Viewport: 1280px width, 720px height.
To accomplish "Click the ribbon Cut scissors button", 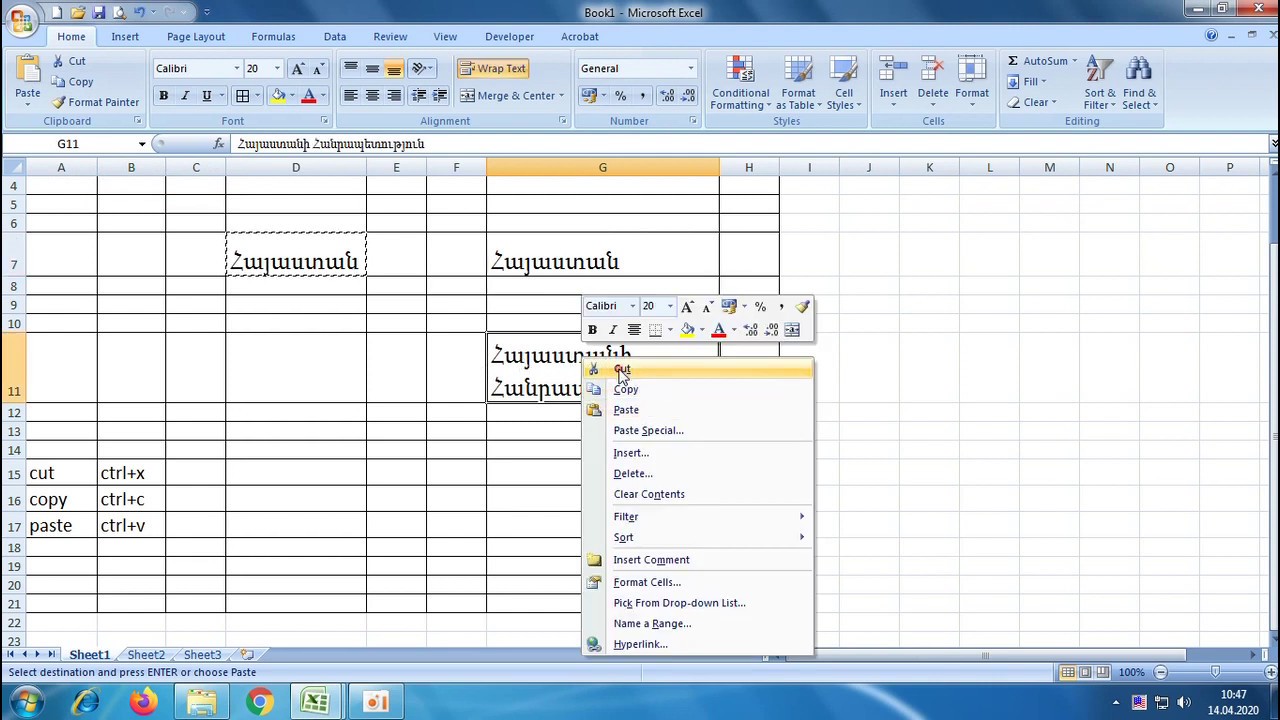I will point(68,61).
